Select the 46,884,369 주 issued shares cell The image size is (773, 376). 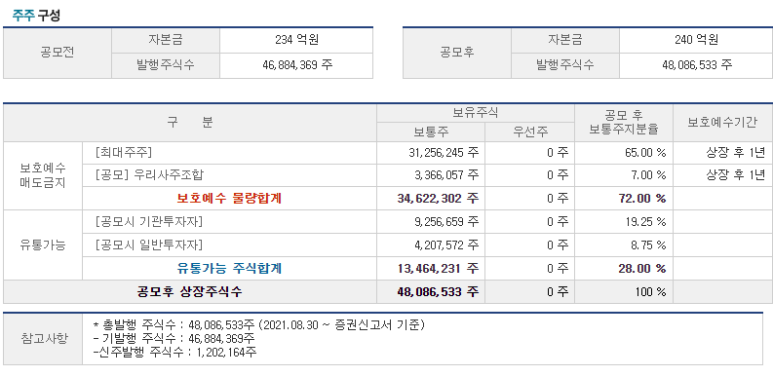click(297, 65)
